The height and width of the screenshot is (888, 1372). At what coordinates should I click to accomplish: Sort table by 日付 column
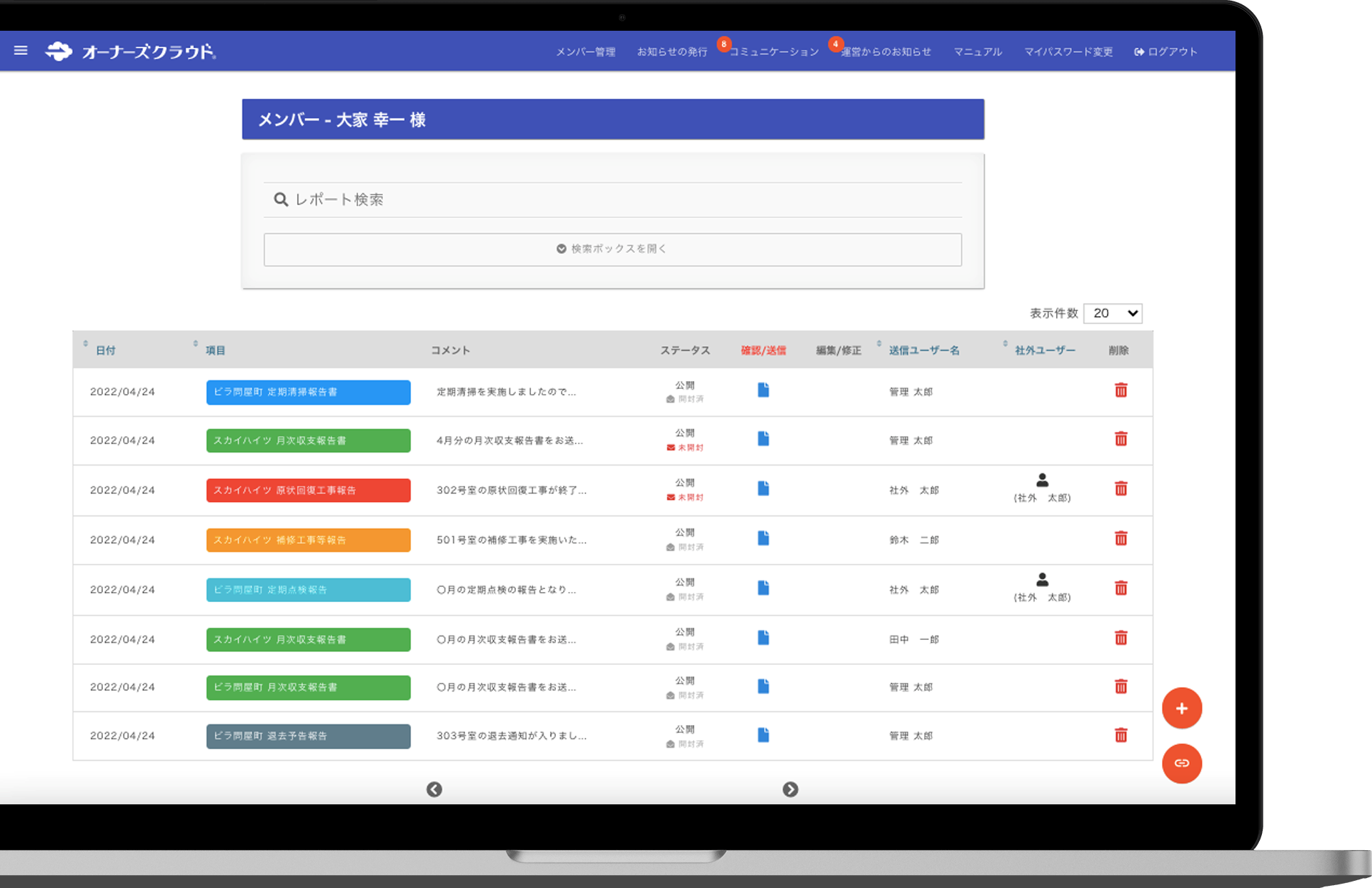pyautogui.click(x=105, y=350)
